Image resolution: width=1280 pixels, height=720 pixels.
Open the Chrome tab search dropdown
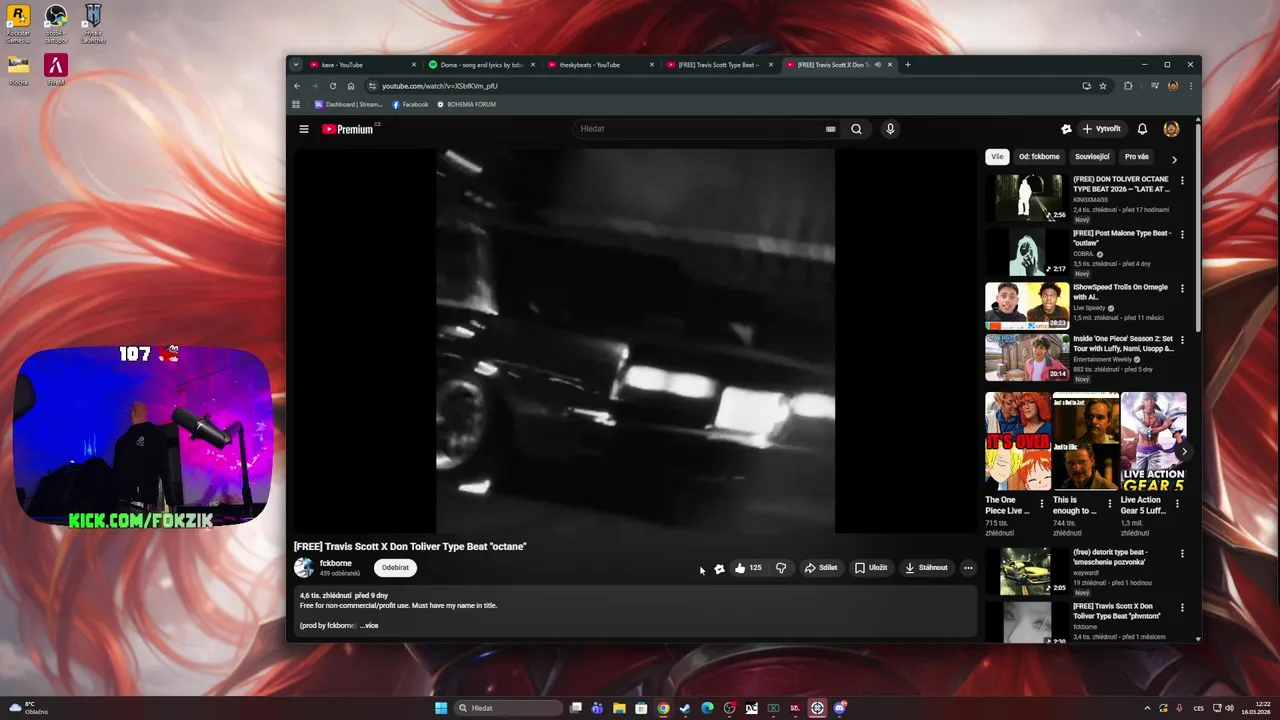coord(296,65)
